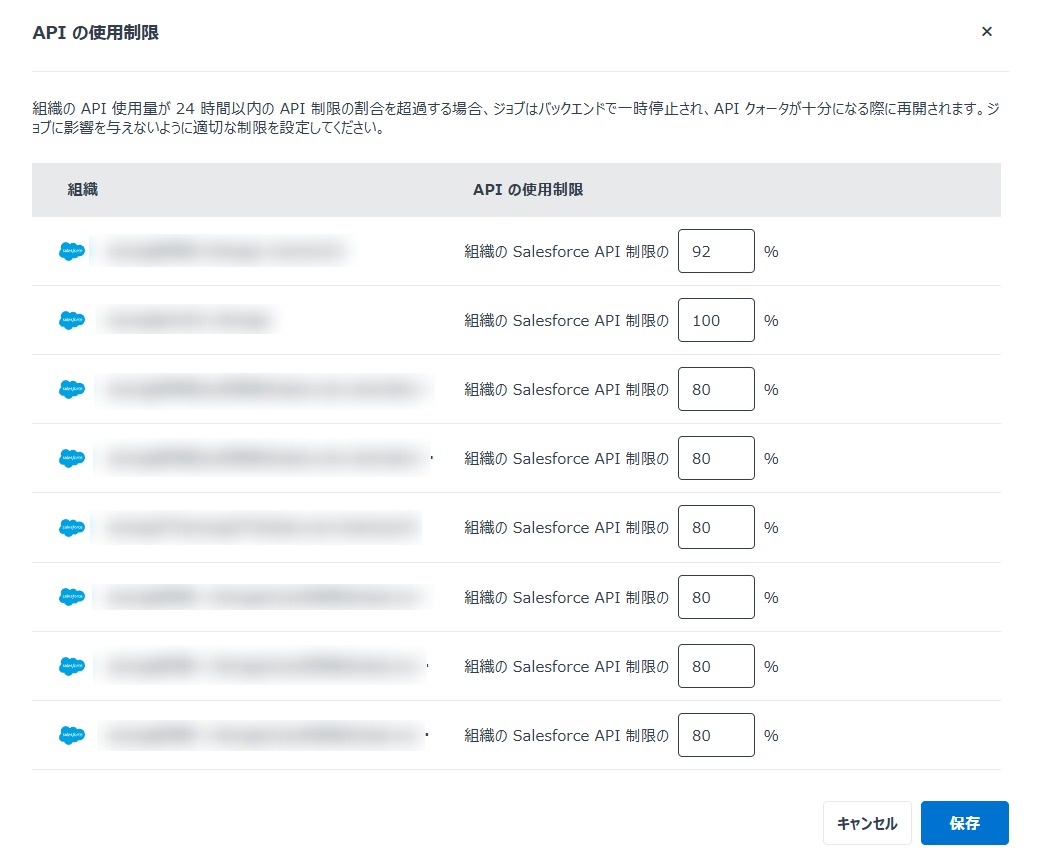Click the Salesforce logo in the seventh row
Image resolution: width=1039 pixels, height=856 pixels.
[71, 666]
